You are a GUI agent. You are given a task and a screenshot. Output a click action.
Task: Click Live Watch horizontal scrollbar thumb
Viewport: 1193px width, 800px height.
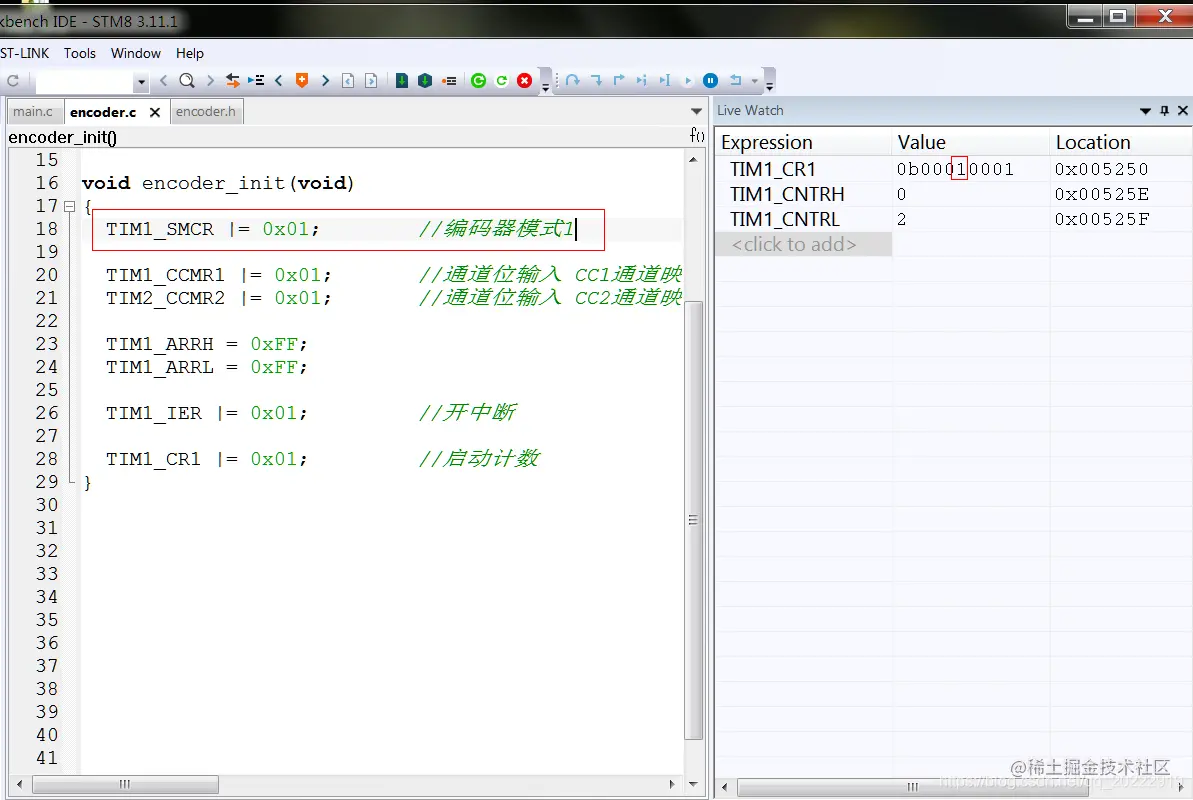pyautogui.click(x=912, y=786)
